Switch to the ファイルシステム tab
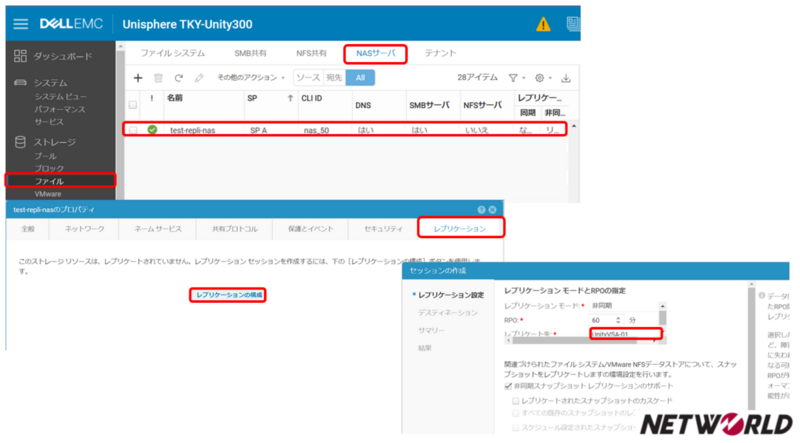Image resolution: width=800 pixels, height=443 pixels. (x=172, y=53)
